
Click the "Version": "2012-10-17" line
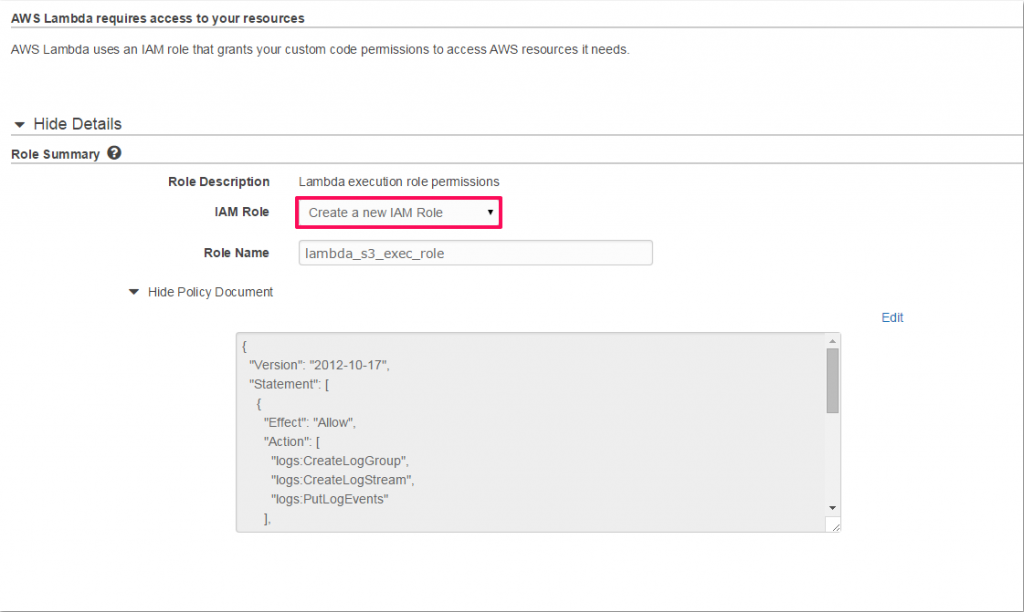(x=319, y=365)
